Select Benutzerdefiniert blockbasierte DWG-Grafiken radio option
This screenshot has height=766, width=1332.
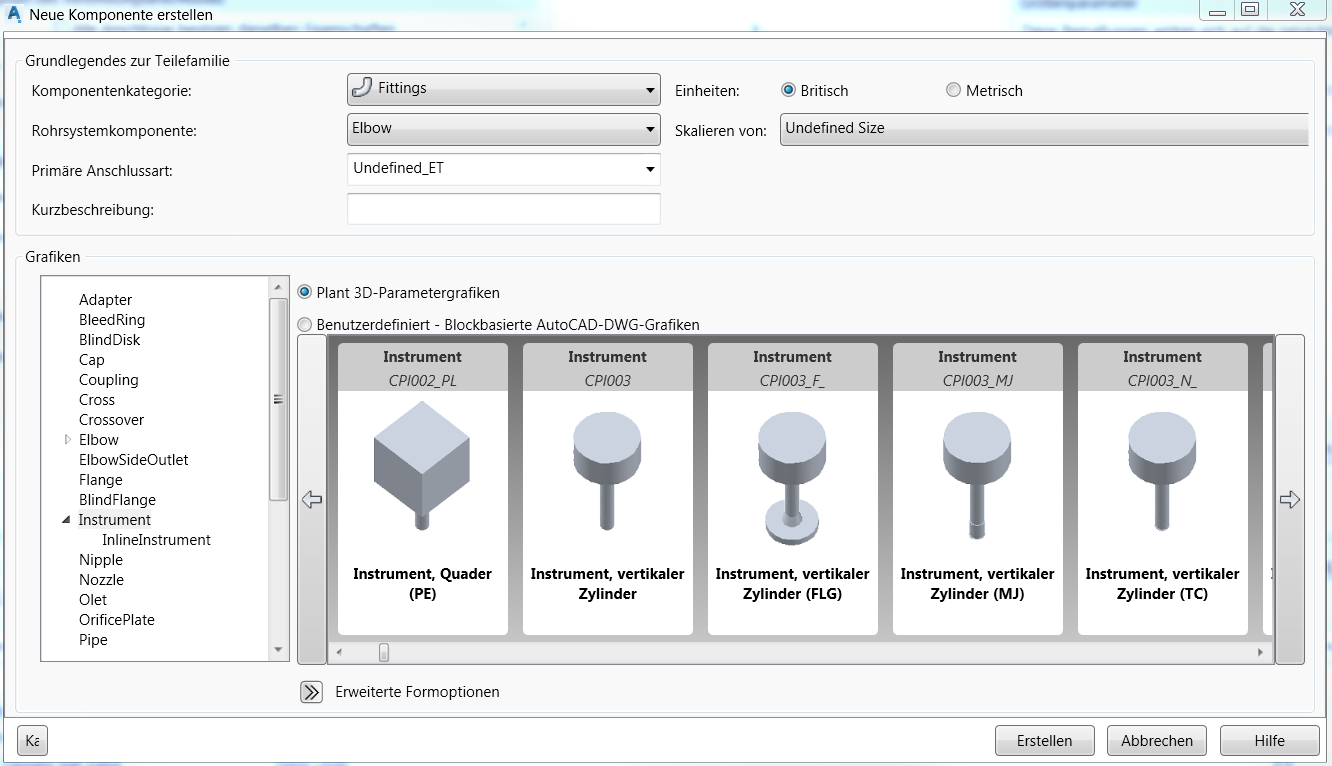tap(305, 325)
